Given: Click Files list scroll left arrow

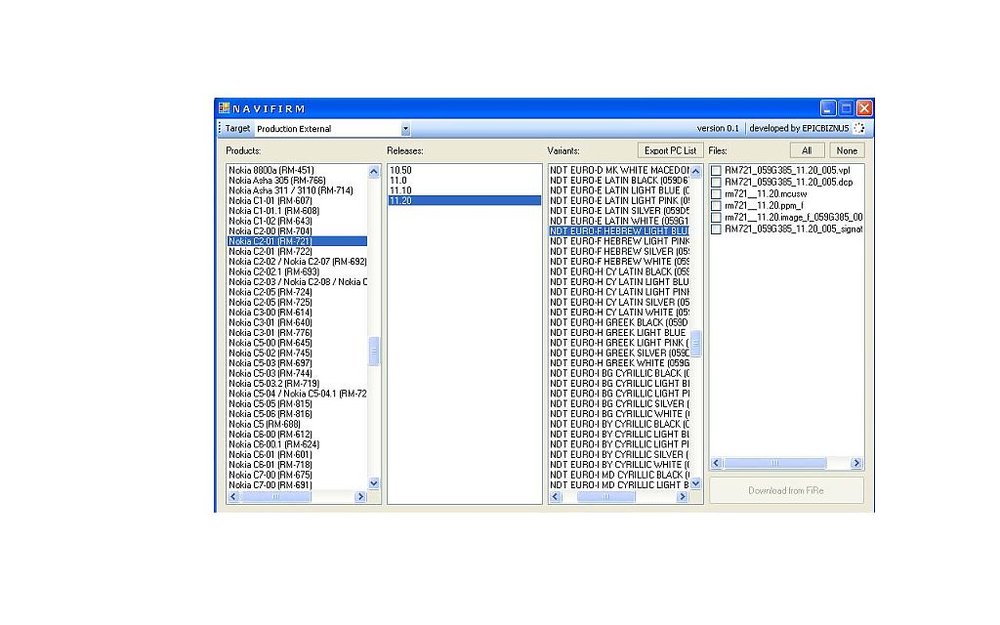Looking at the screenshot, I should click(x=716, y=463).
